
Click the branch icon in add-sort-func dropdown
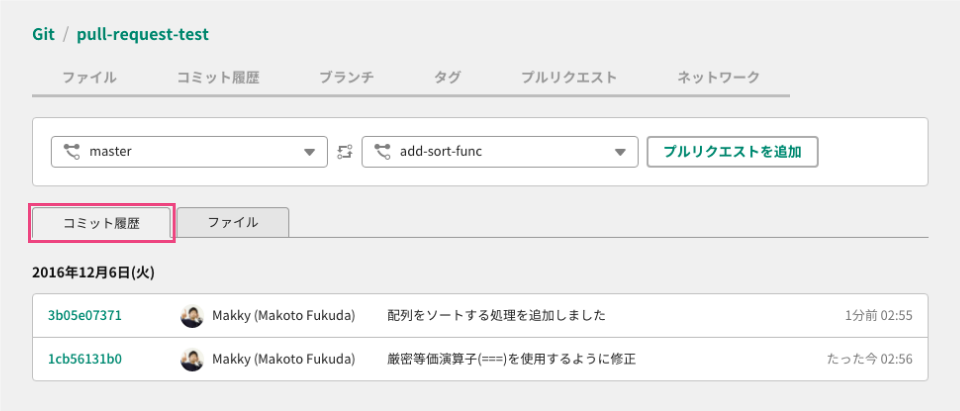coord(383,151)
